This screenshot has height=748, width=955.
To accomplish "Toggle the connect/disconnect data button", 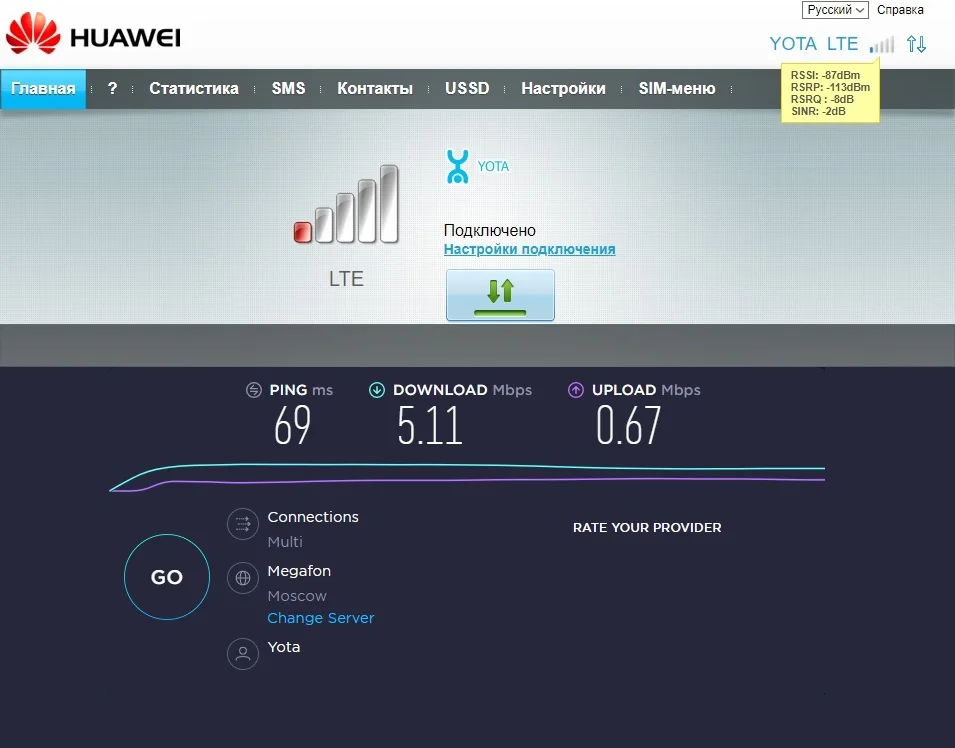I will [x=500, y=295].
